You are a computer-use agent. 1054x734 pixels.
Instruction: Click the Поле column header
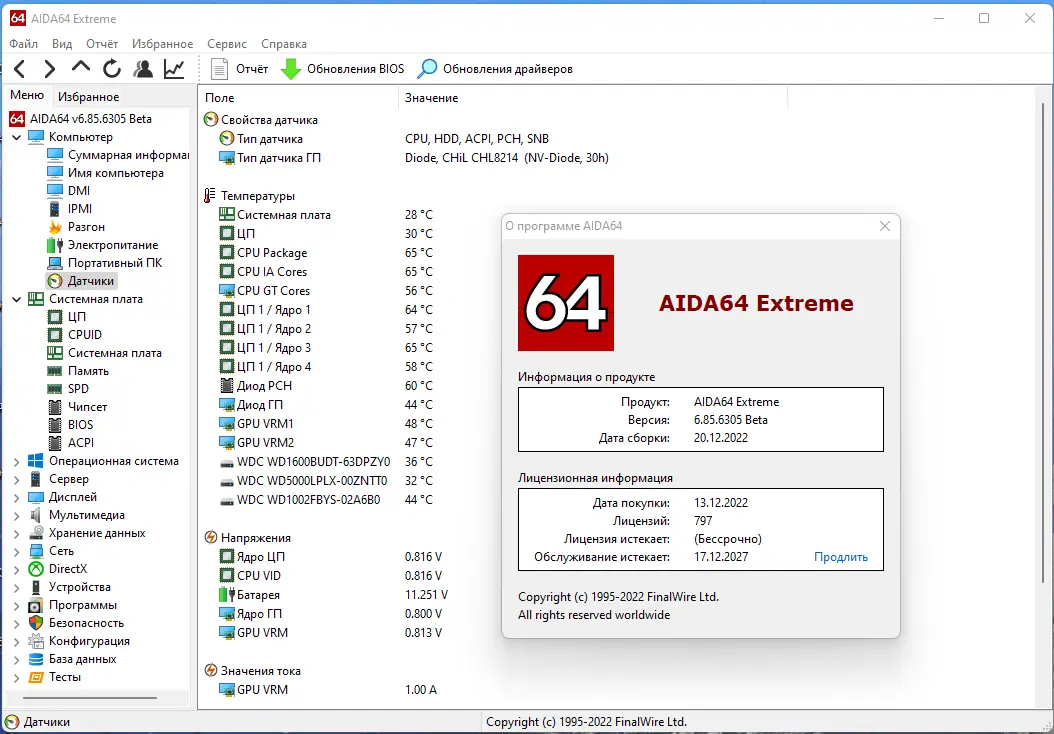[x=298, y=98]
